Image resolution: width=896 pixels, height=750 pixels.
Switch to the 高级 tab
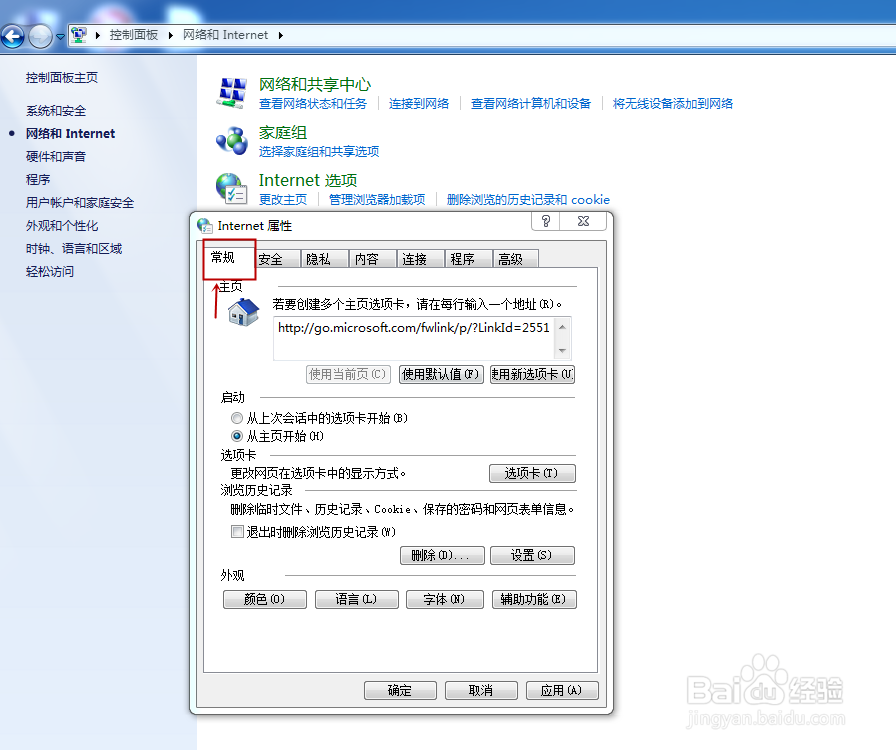(514, 258)
